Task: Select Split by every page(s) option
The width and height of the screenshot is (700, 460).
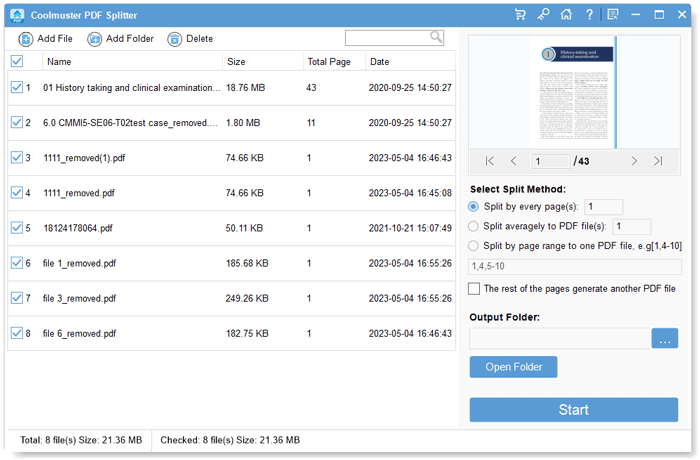Action: 473,207
